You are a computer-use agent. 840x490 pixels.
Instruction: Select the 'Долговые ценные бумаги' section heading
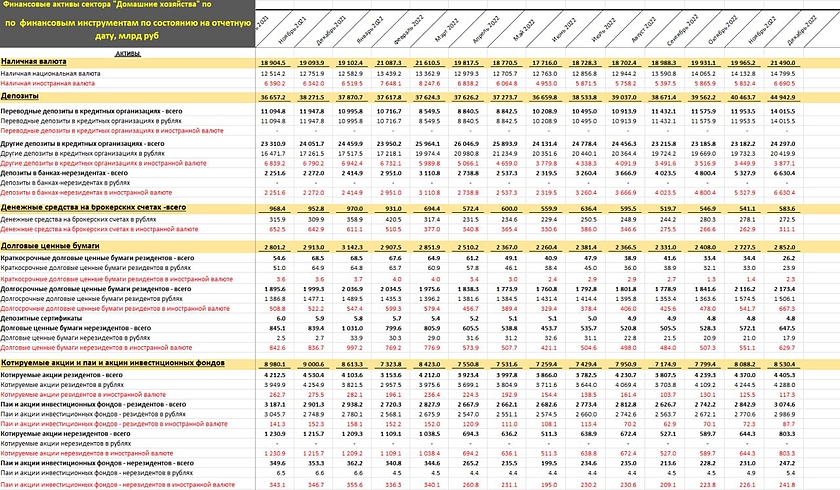[x=51, y=245]
